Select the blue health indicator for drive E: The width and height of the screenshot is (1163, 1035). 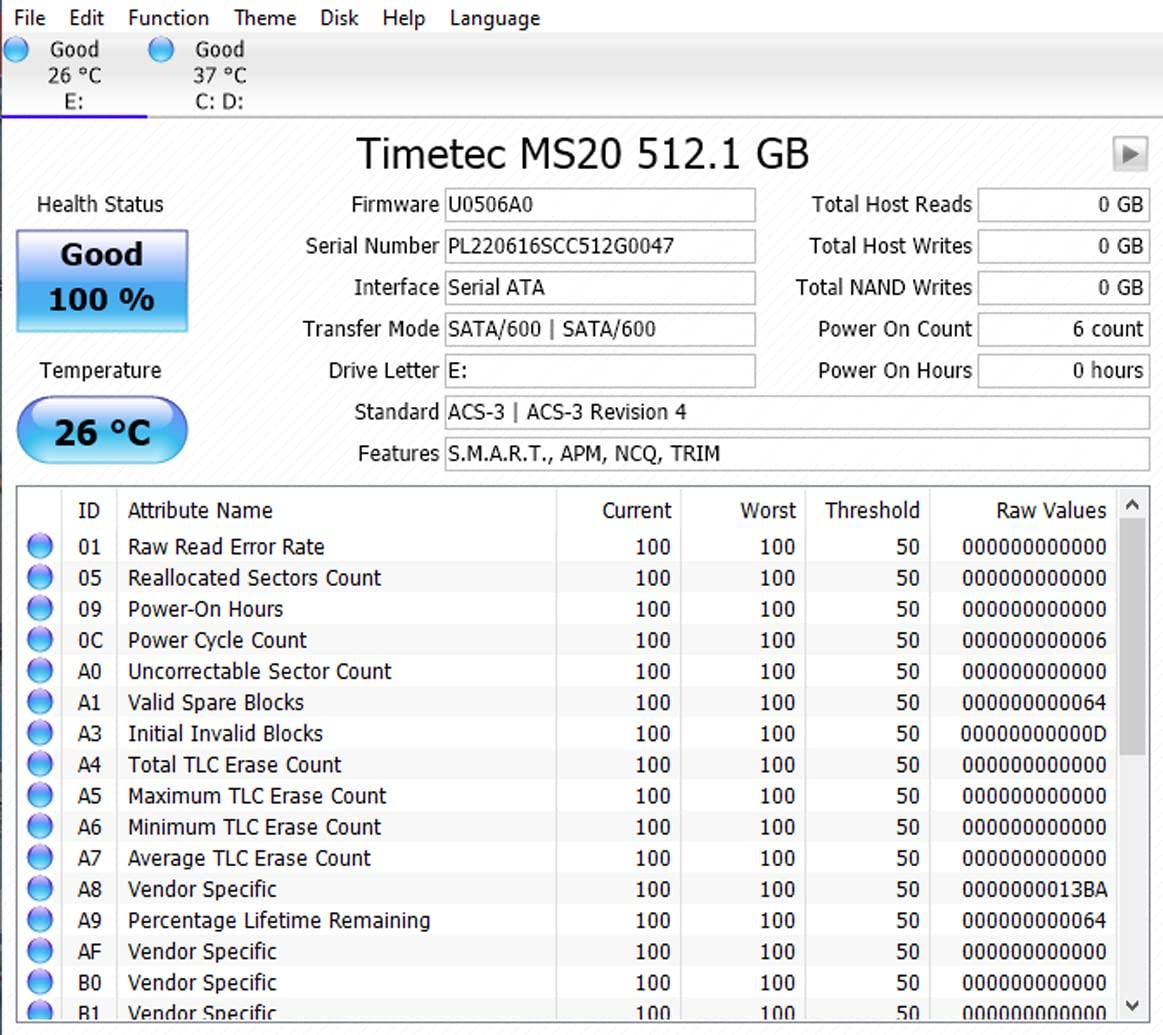coord(15,48)
